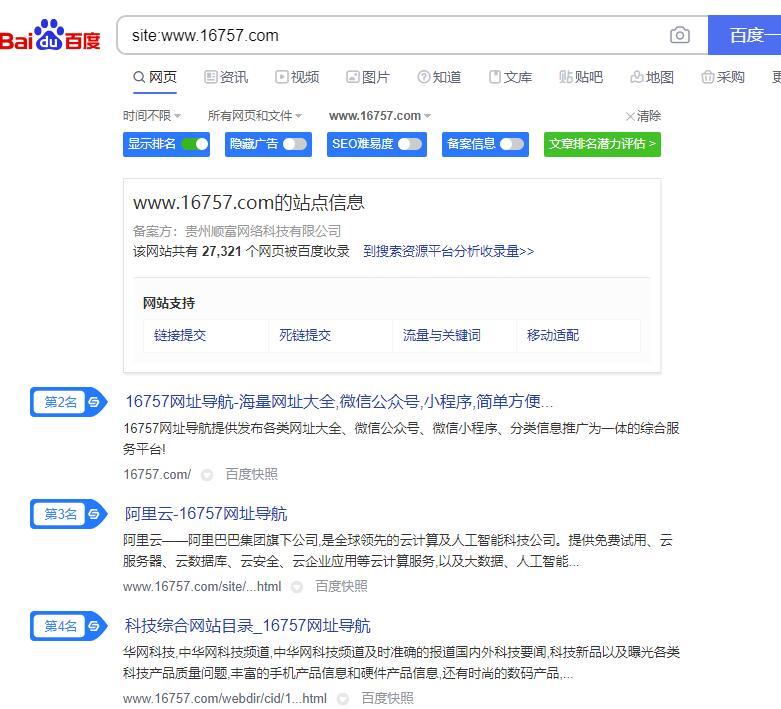Select the 网页 tab
Viewport: 781px width, 709px height.
pos(155,77)
